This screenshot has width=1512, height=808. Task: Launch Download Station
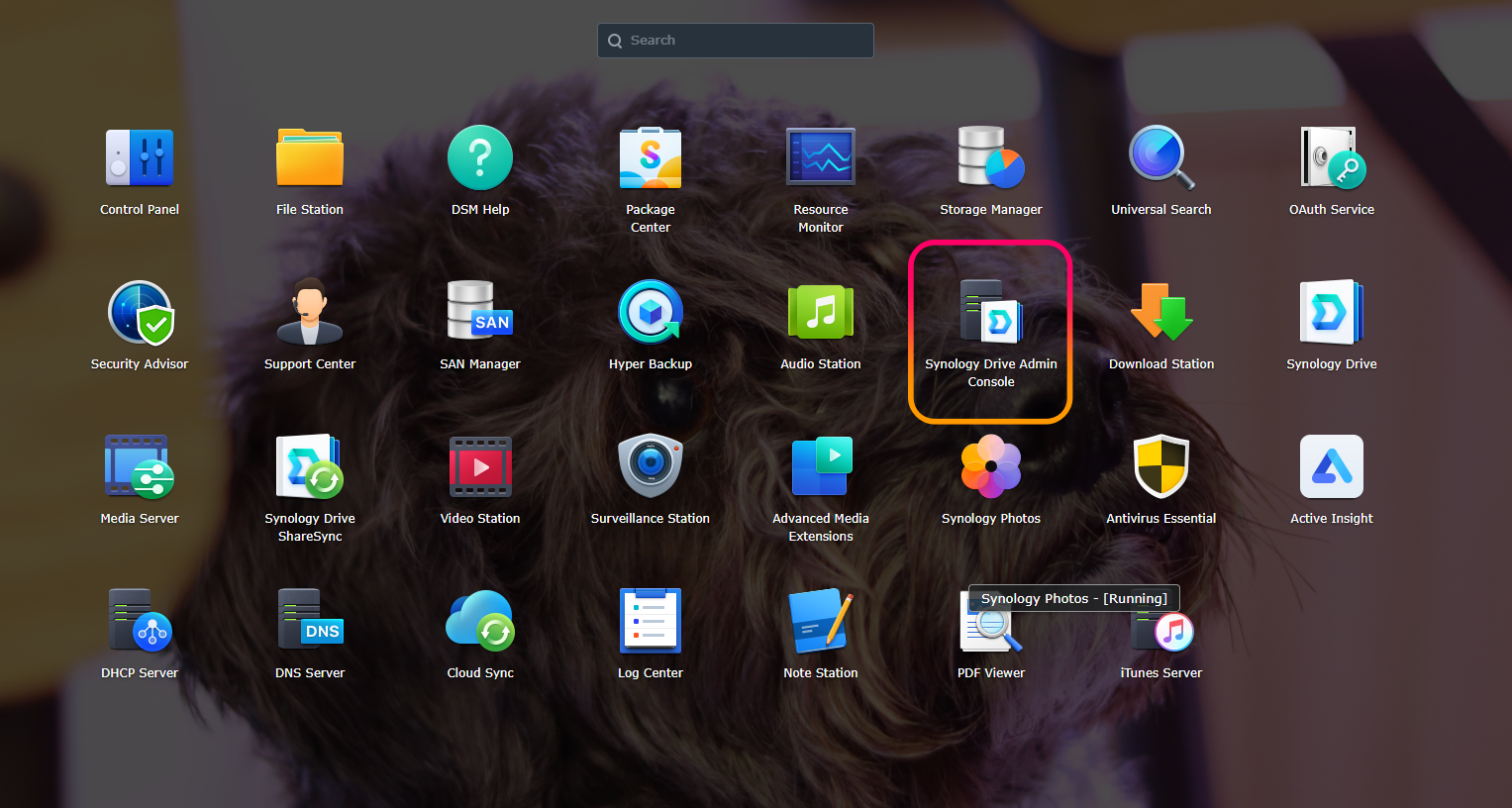pyautogui.click(x=1161, y=313)
